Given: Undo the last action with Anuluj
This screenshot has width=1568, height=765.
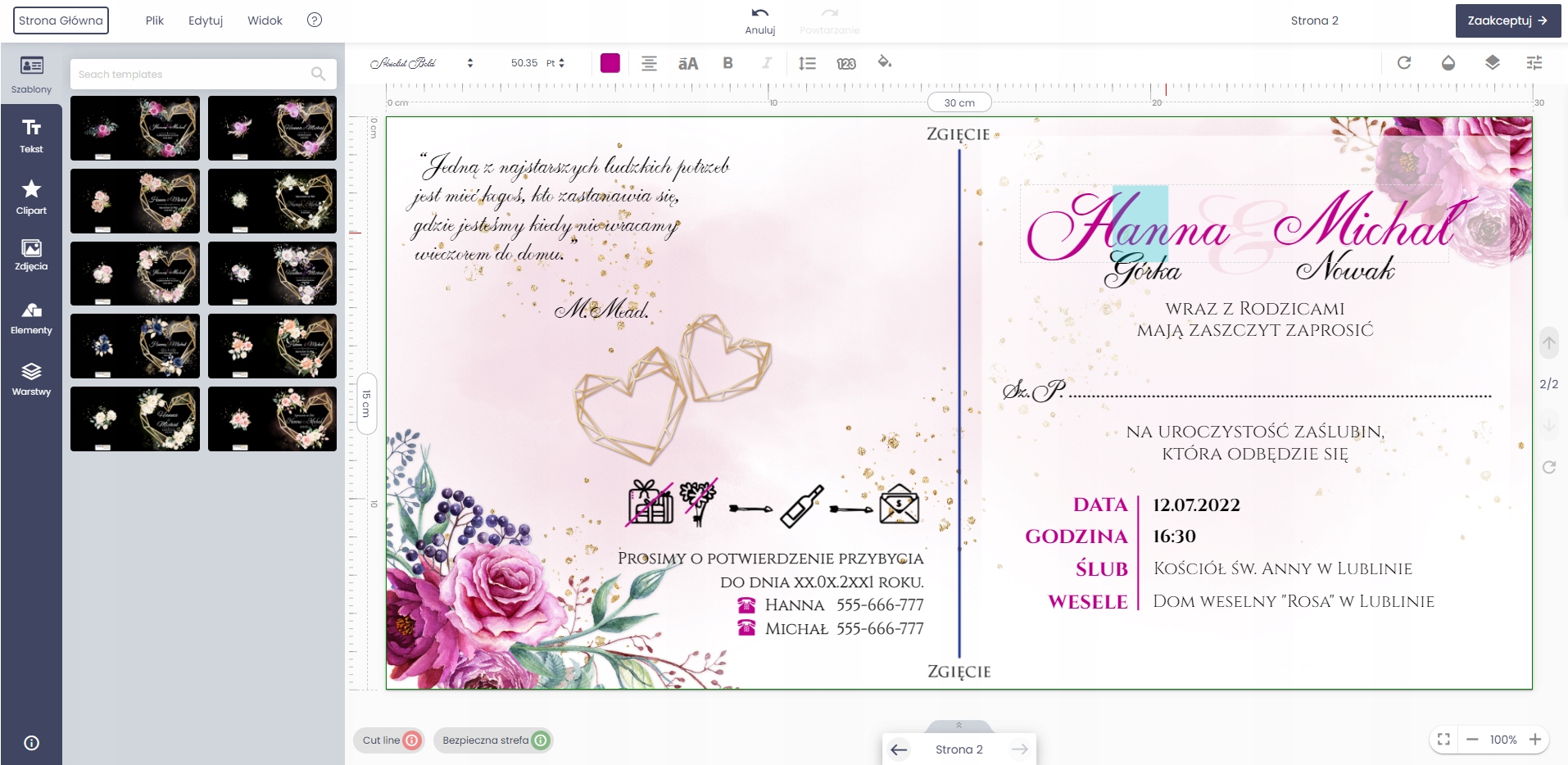Looking at the screenshot, I should pos(760,20).
